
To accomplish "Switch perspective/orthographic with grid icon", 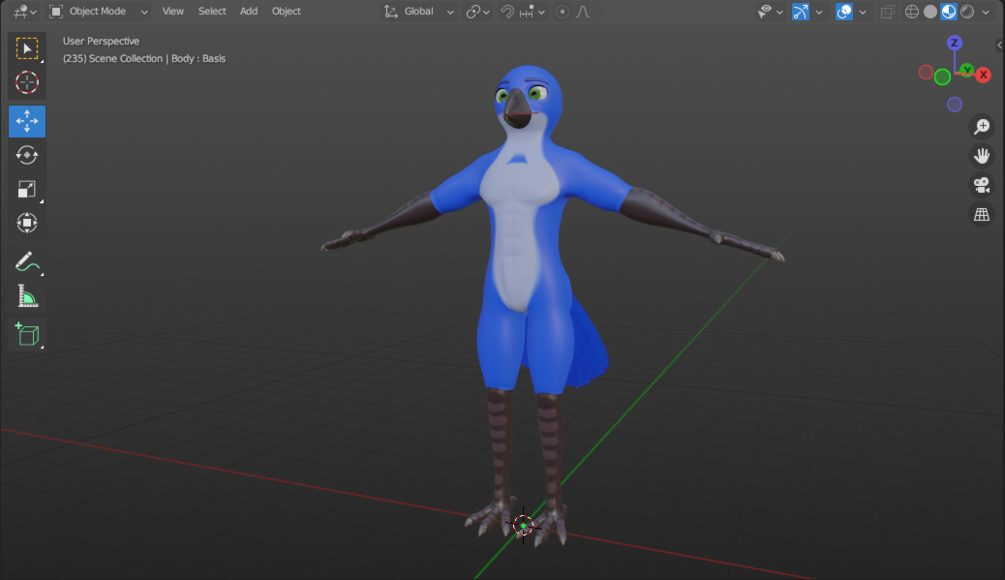I will [981, 215].
